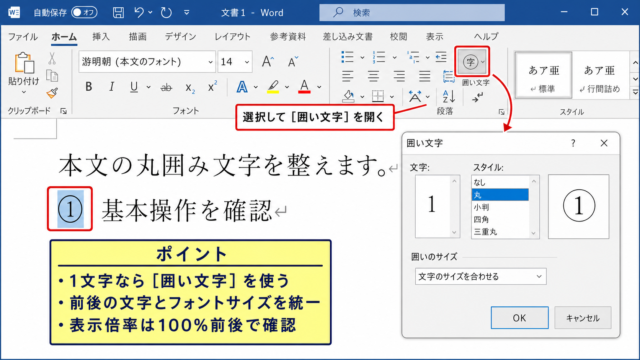Toggle Underline formatting
The image size is (640, 360).
coord(133,87)
